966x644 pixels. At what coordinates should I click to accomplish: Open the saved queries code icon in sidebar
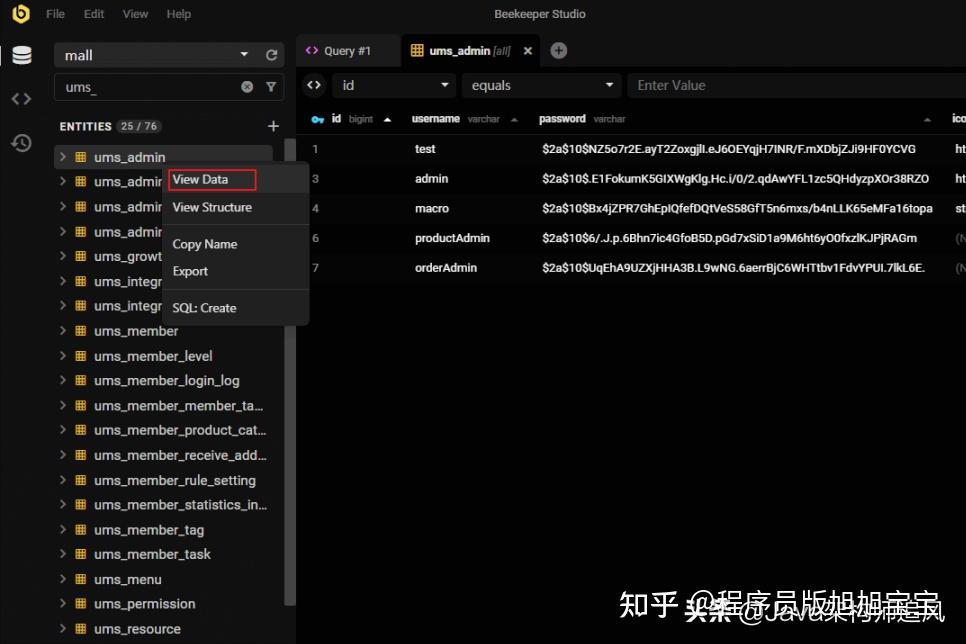click(21, 99)
